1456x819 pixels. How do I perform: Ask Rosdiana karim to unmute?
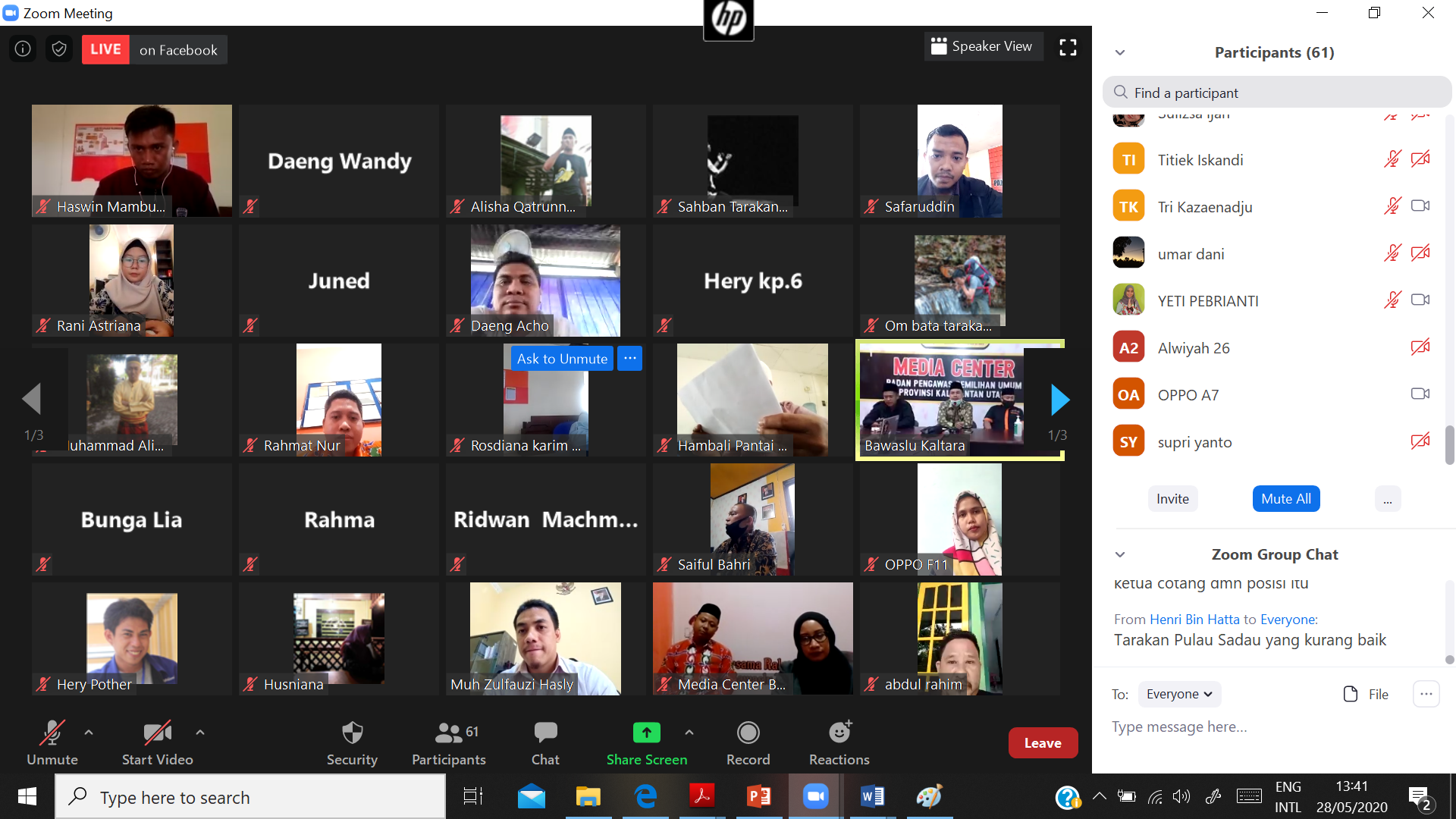[x=562, y=359]
